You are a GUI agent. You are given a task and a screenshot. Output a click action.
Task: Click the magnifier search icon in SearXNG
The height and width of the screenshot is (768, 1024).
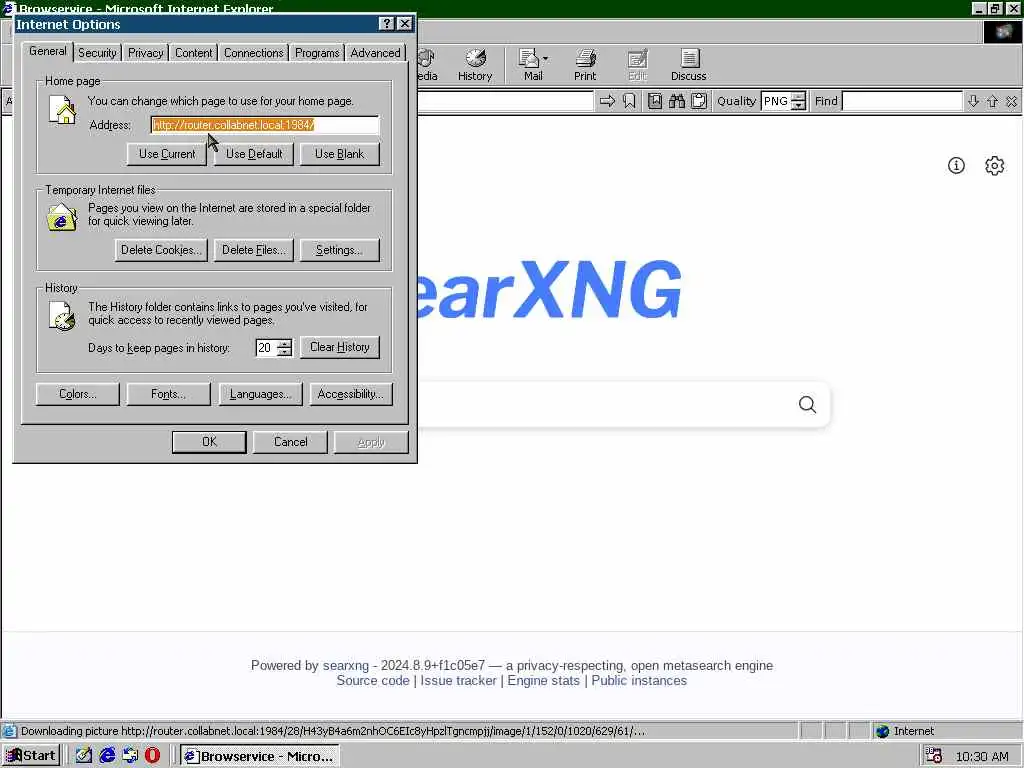(807, 405)
